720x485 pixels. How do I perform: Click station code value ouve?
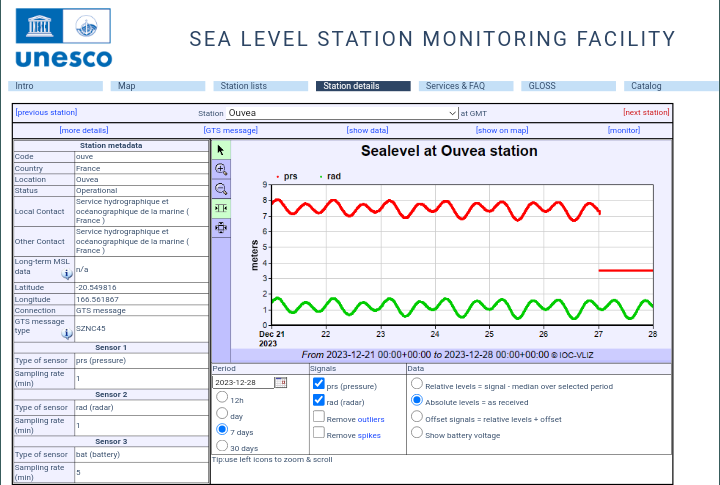(x=84, y=157)
